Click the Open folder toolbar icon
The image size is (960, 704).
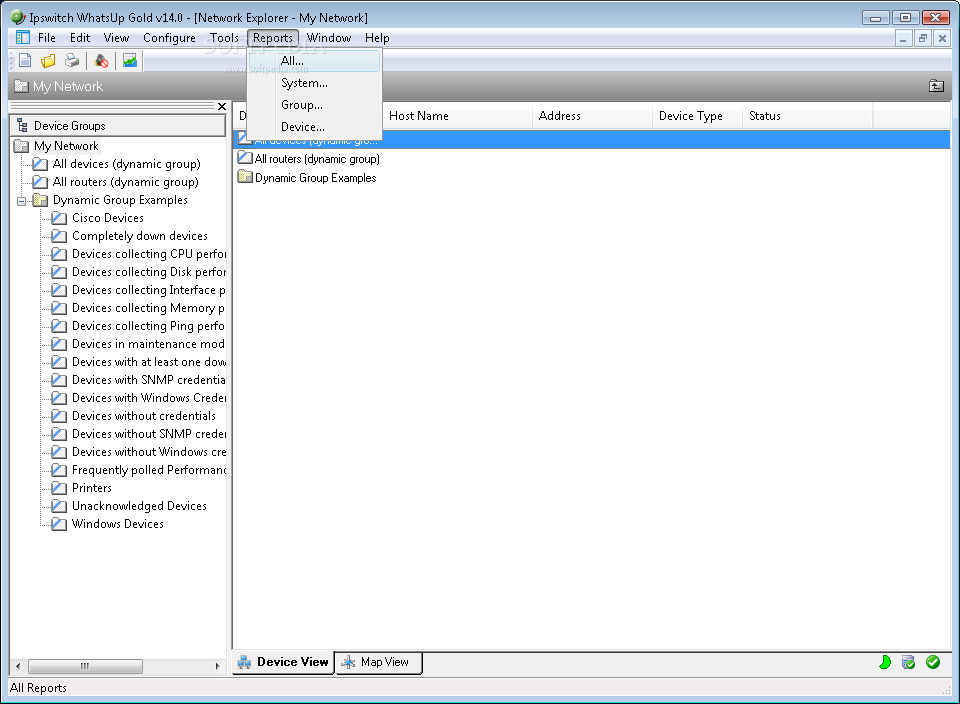point(48,61)
